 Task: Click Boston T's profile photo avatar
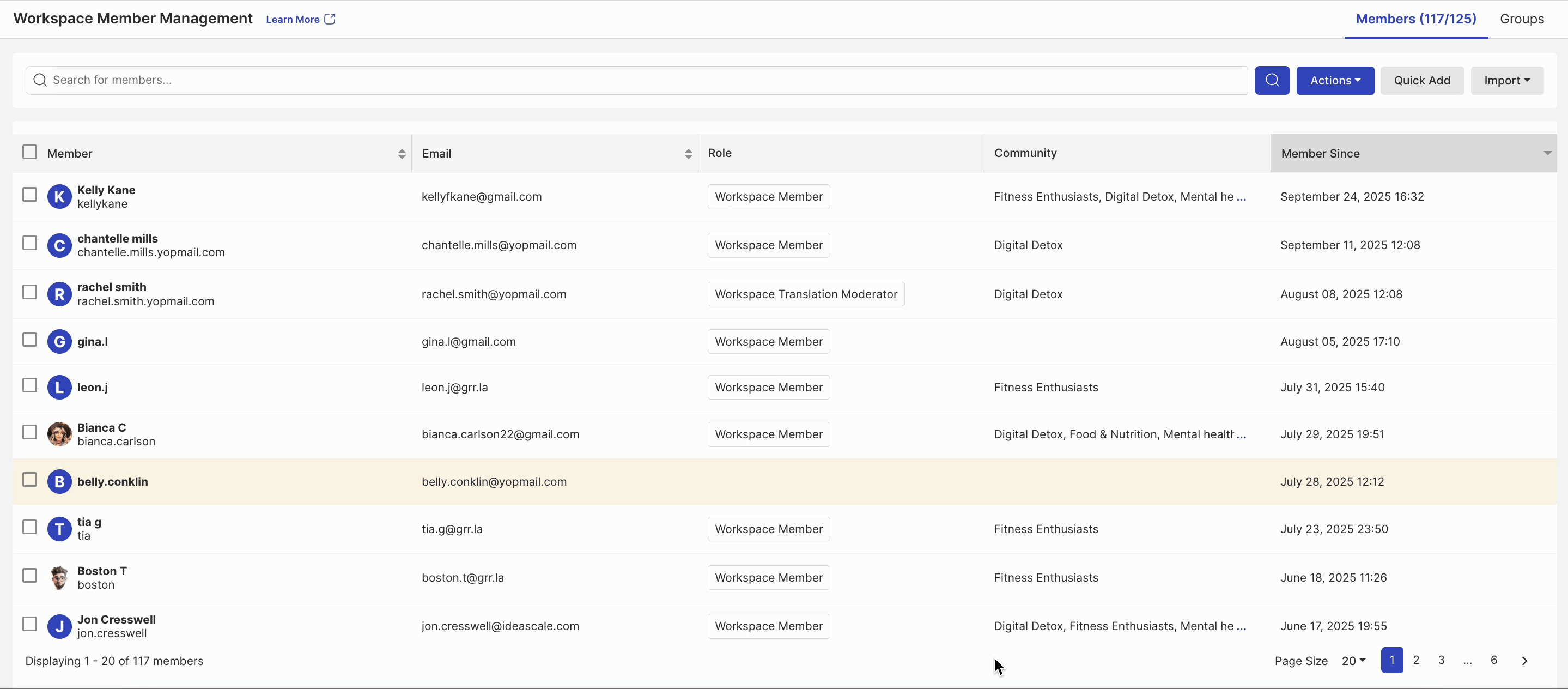59,577
